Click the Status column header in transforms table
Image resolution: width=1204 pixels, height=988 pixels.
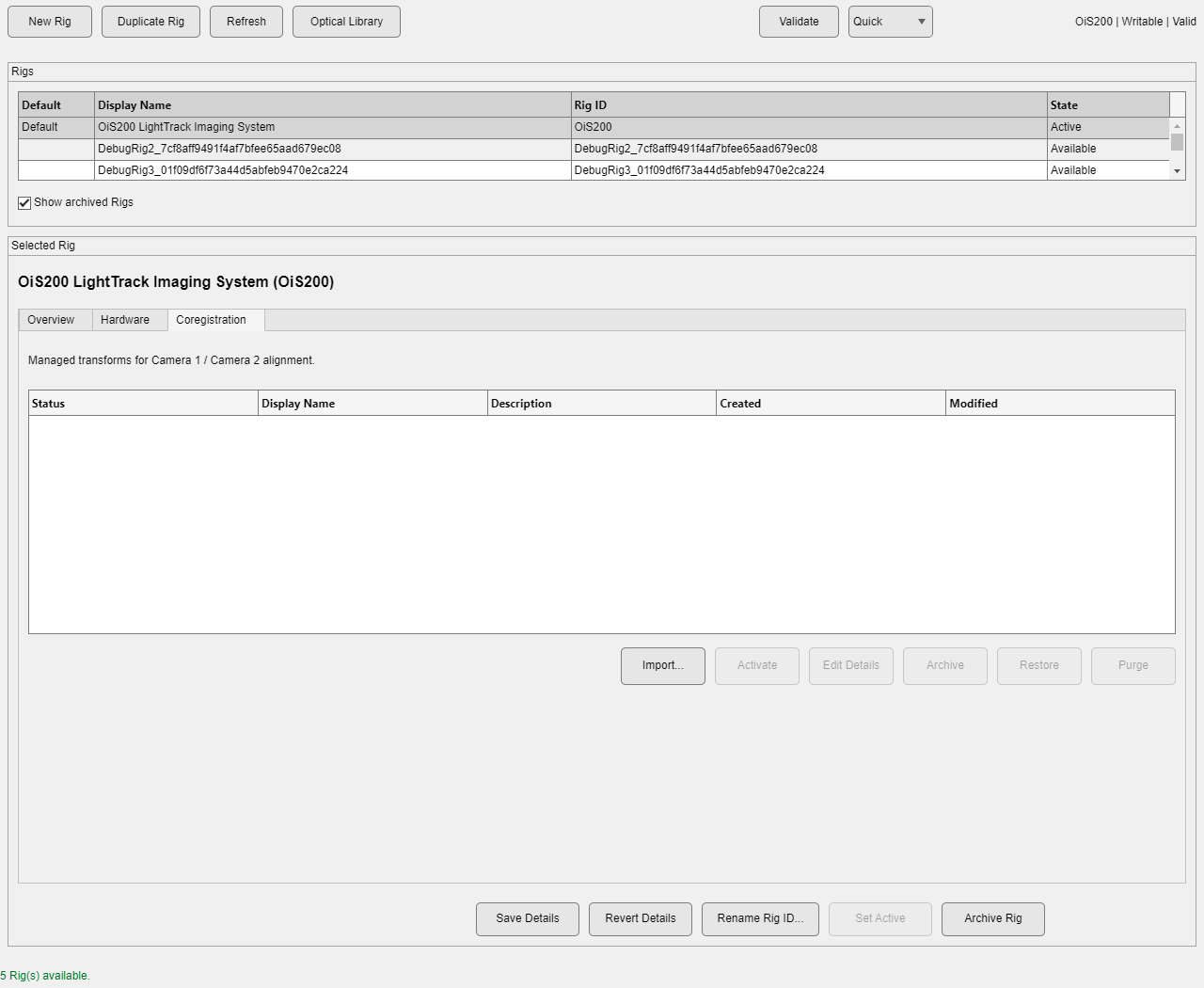coord(143,404)
